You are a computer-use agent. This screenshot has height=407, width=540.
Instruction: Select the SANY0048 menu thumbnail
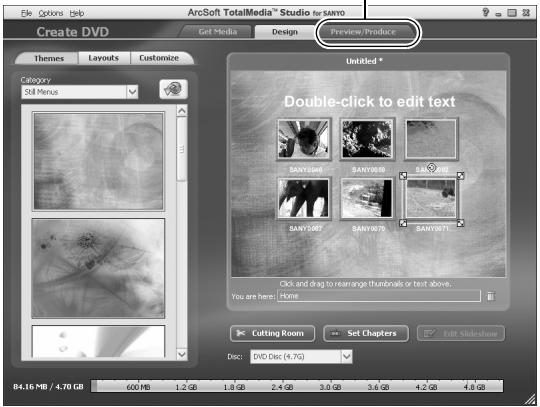[303, 139]
